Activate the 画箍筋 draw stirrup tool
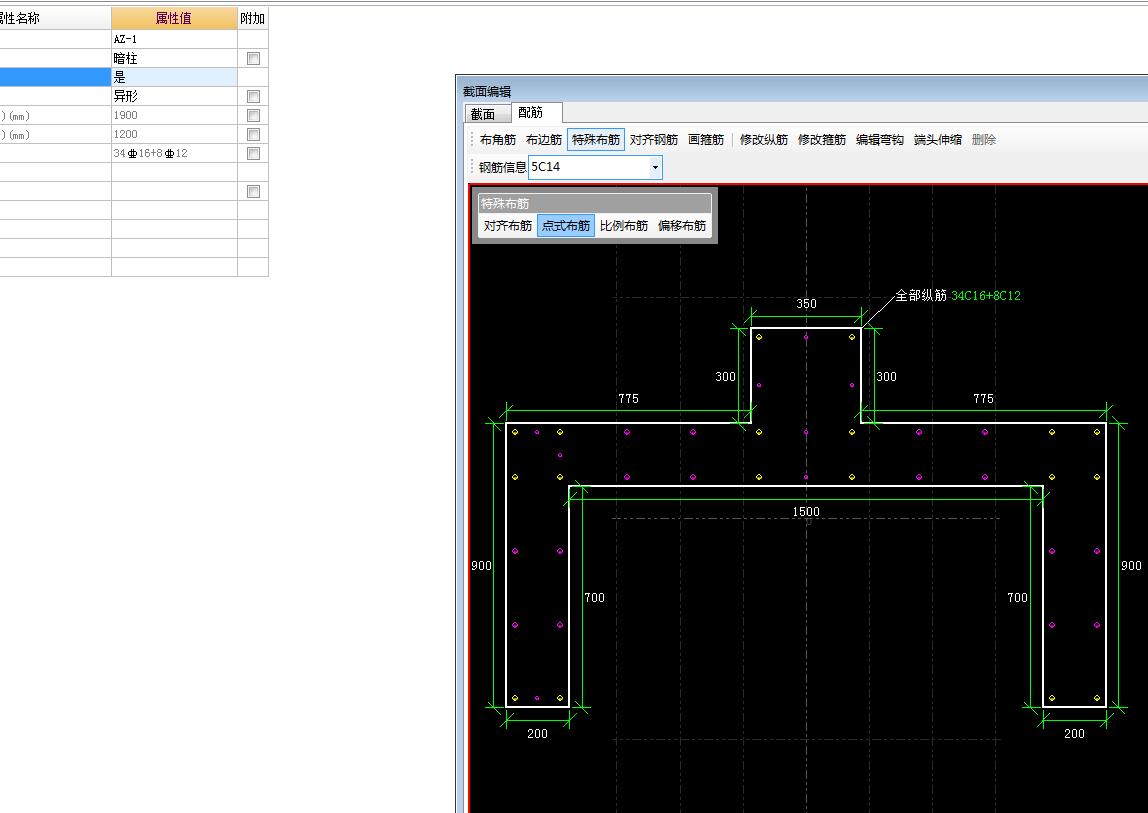Image resolution: width=1148 pixels, height=813 pixels. 706,139
